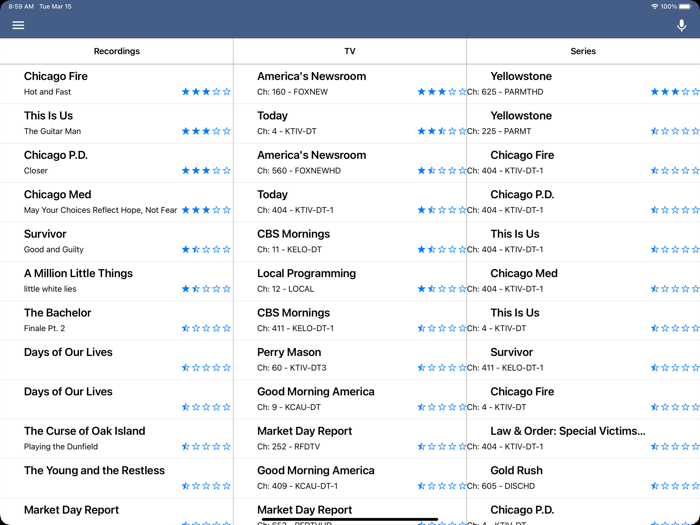Click the star rating for Gold Rush
700x525 pixels.
click(675, 486)
